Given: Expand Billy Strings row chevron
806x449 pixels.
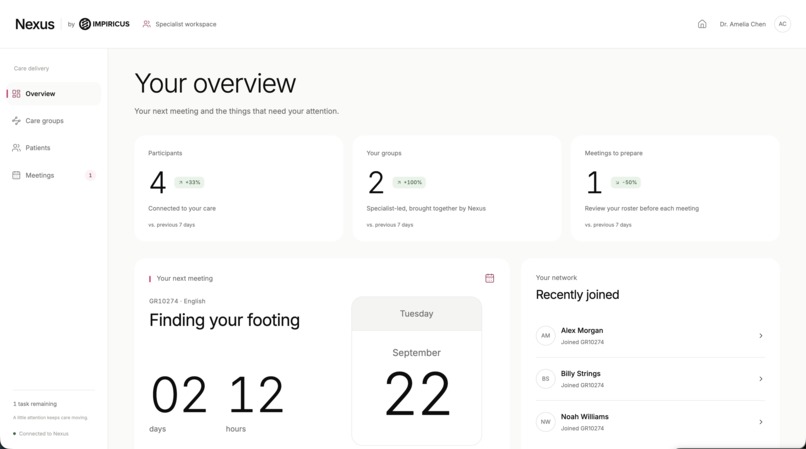Looking at the screenshot, I should [x=761, y=379].
